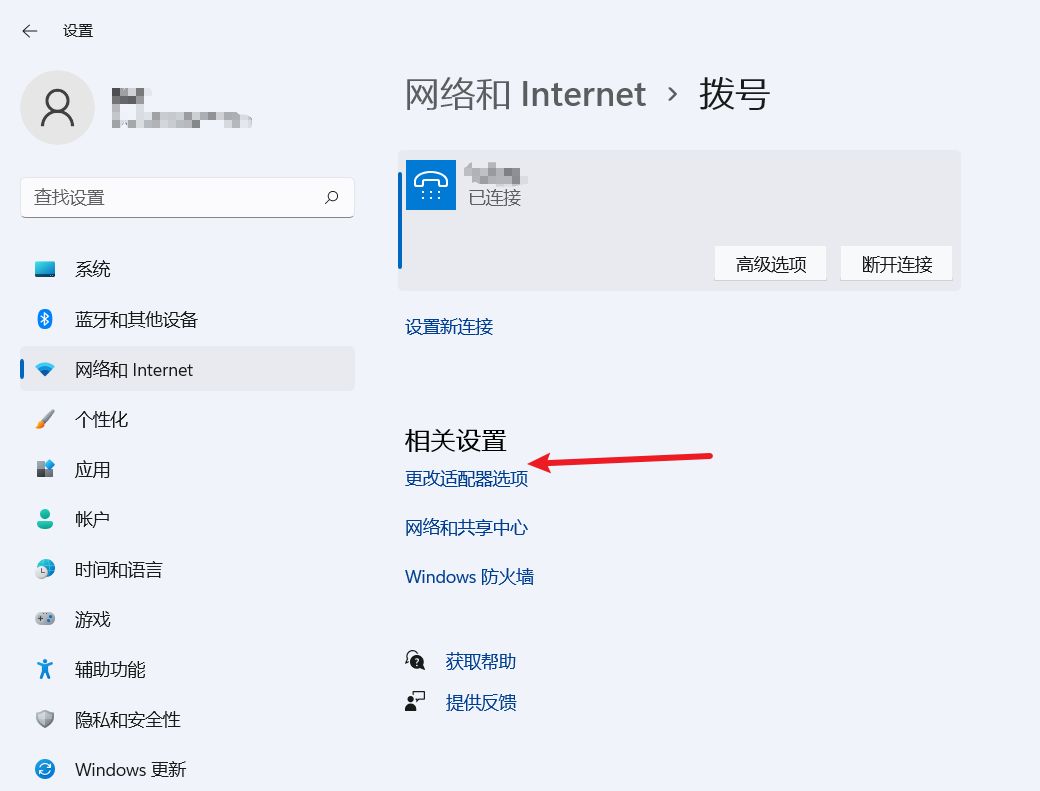
Task: Click the Bluetooth icon in sidebar
Action: [45, 319]
